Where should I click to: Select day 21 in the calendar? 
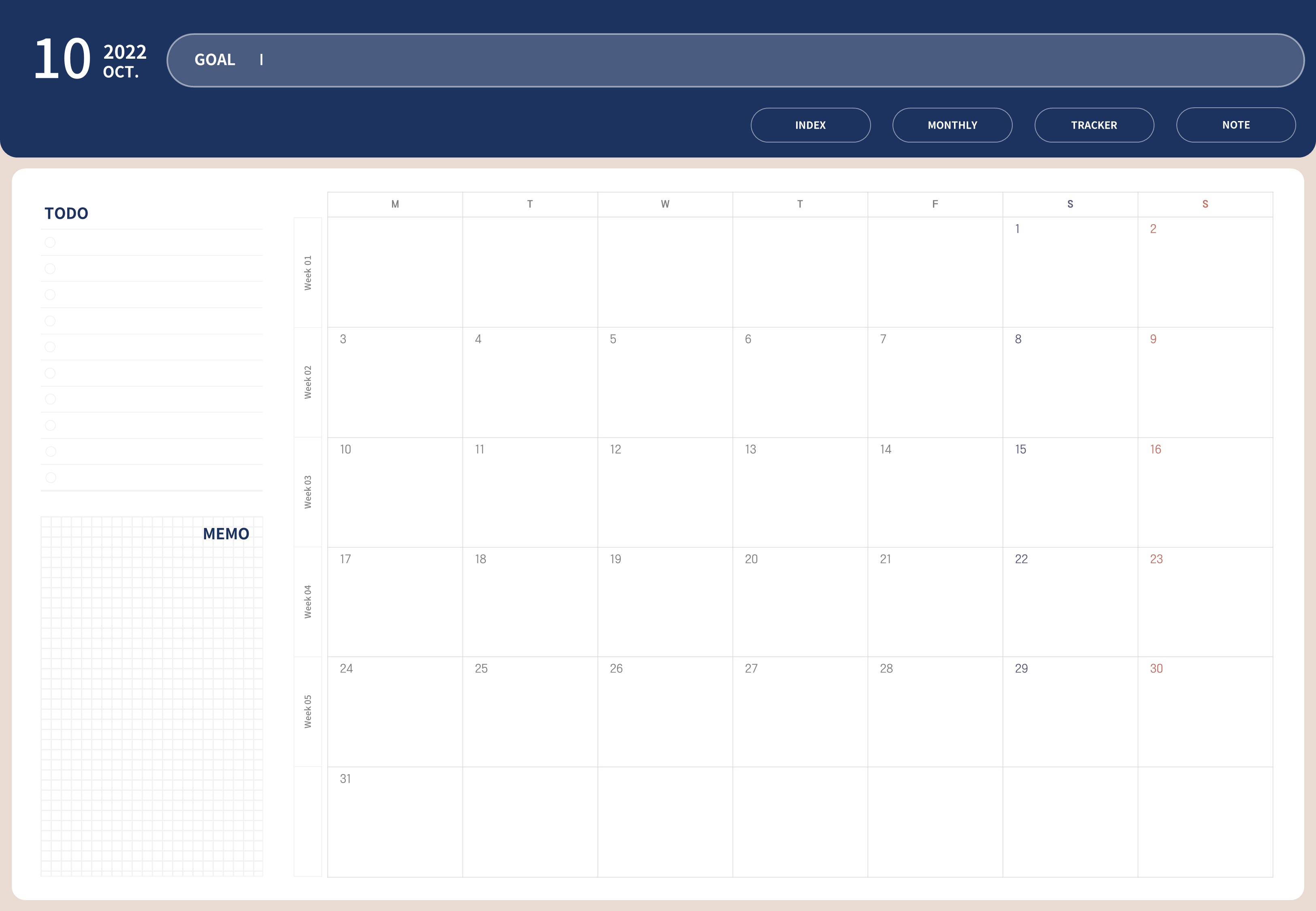[x=935, y=602]
